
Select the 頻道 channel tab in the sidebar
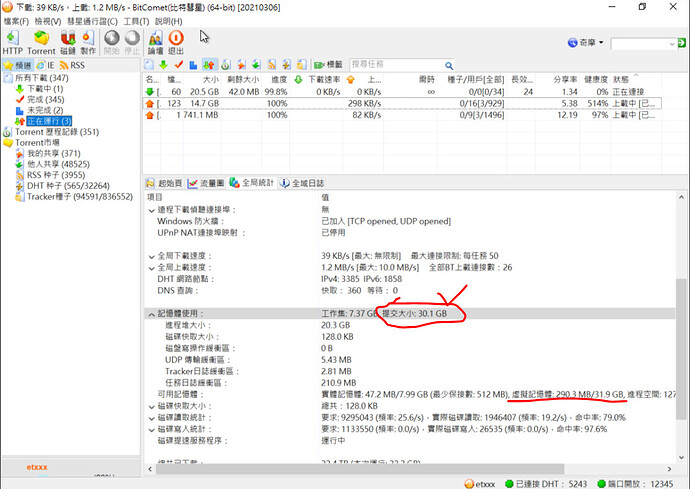click(x=18, y=66)
